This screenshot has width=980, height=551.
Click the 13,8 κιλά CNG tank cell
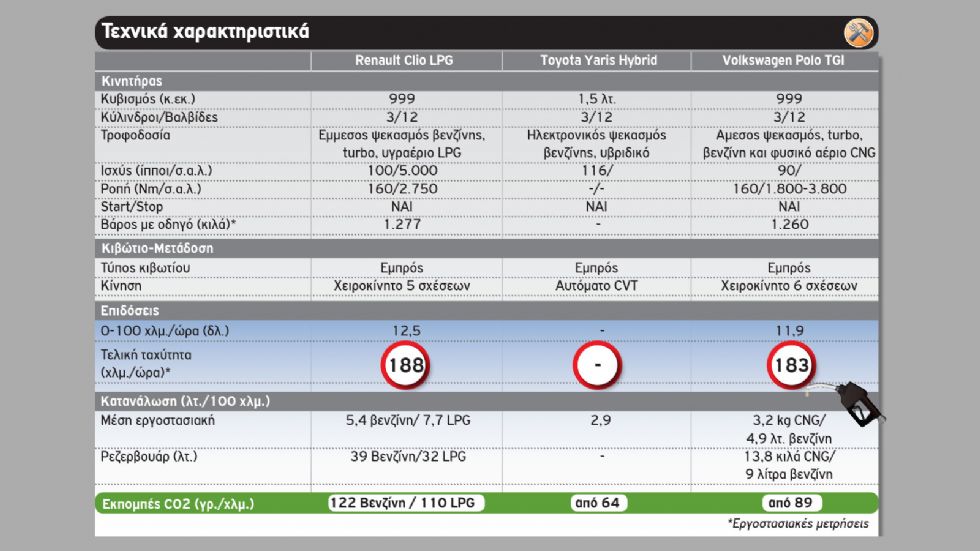pos(789,465)
